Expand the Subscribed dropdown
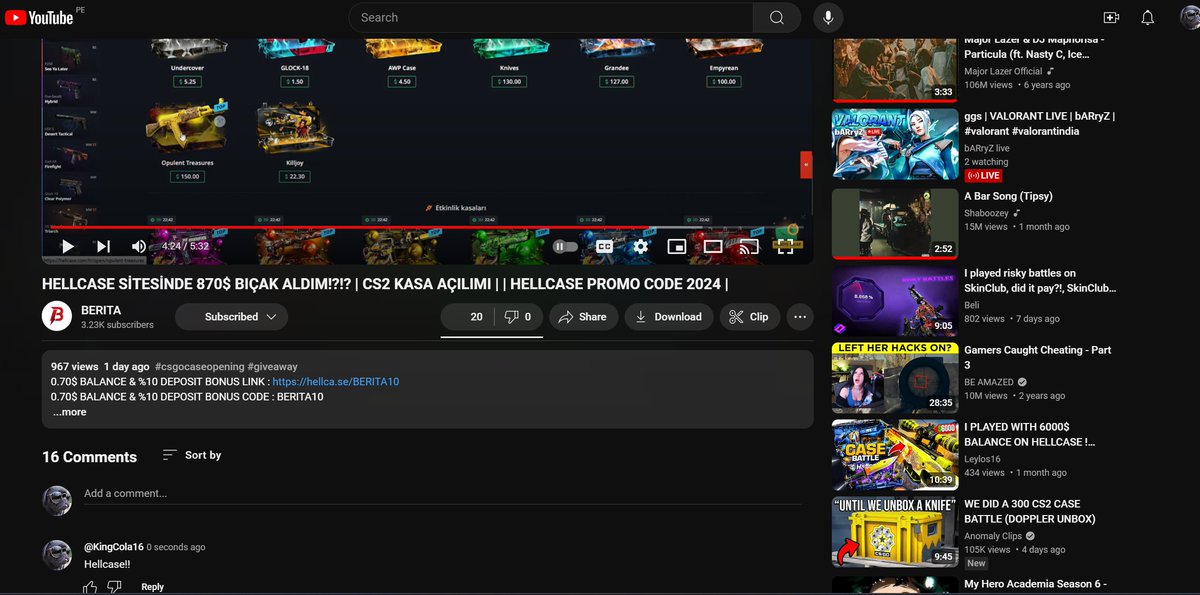 [231, 317]
